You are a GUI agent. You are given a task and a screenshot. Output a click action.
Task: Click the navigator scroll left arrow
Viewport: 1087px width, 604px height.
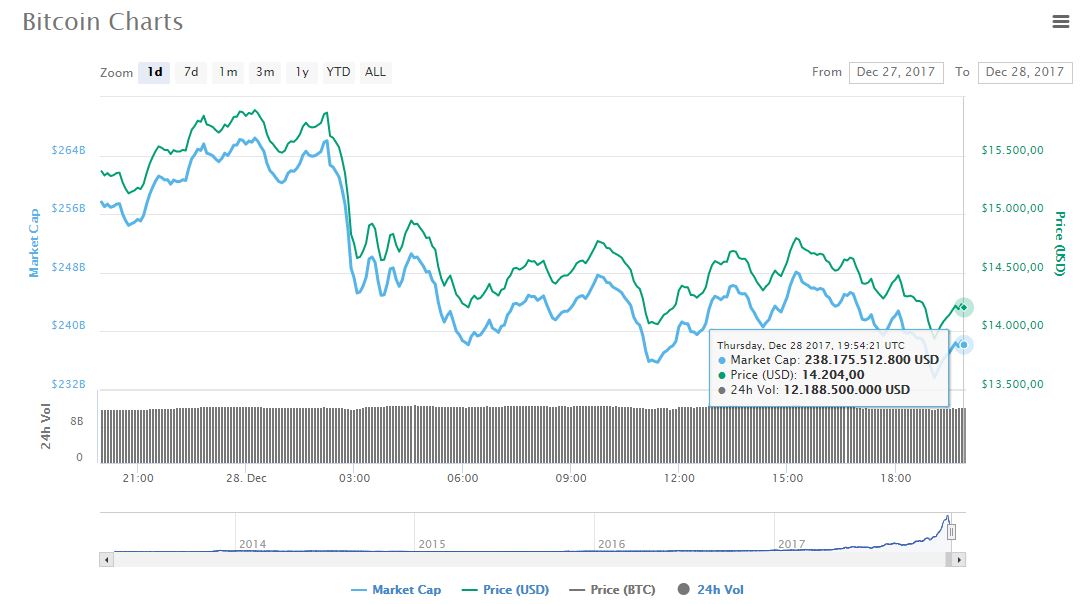(x=106, y=560)
